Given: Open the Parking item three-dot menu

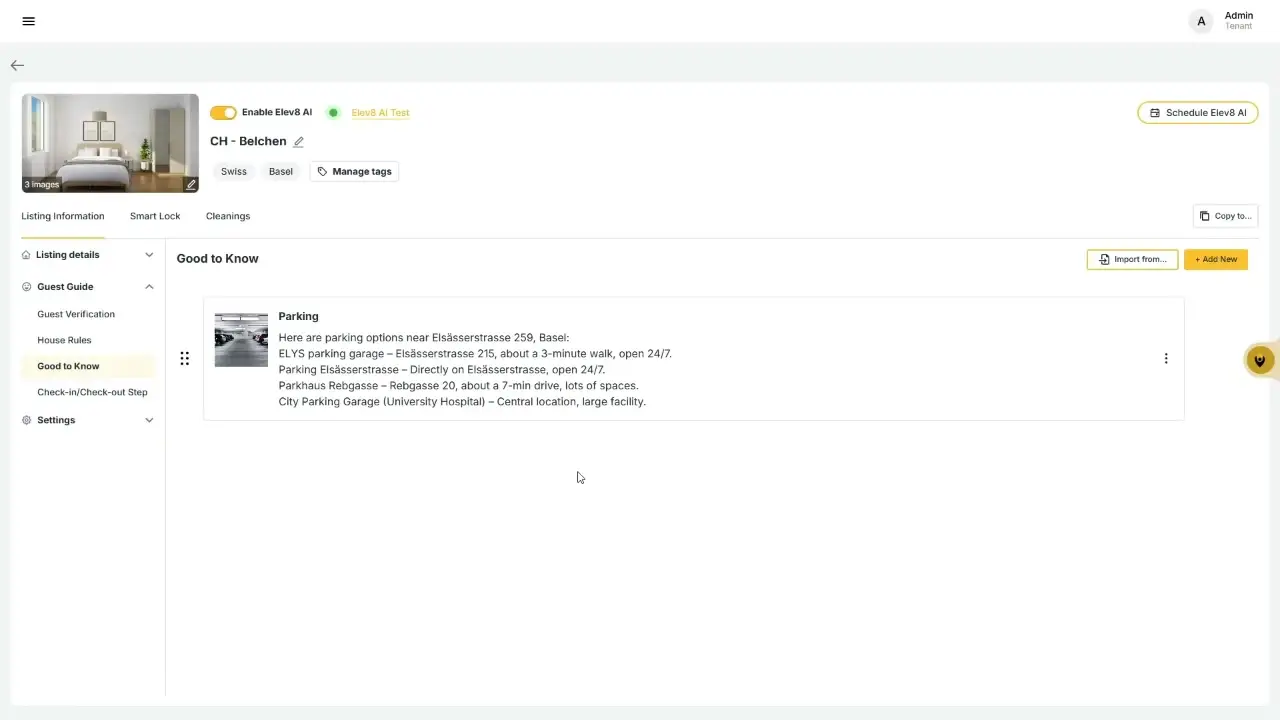Looking at the screenshot, I should point(1165,358).
